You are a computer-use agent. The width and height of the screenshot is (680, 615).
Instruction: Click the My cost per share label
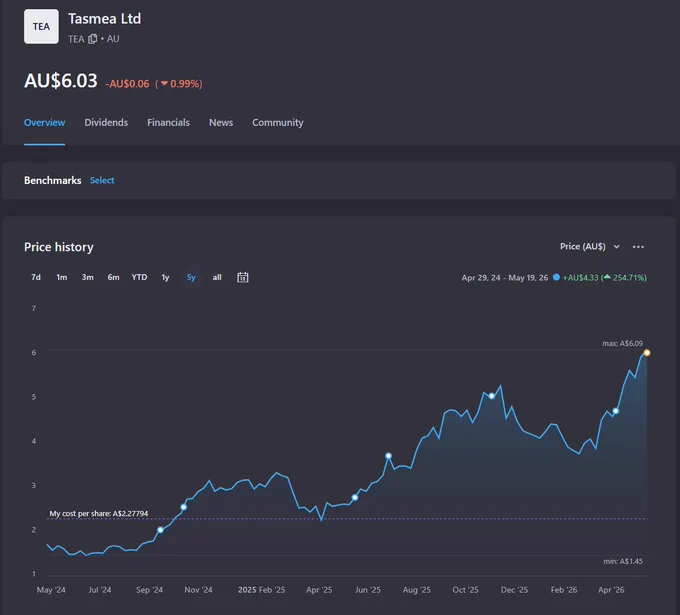point(98,514)
